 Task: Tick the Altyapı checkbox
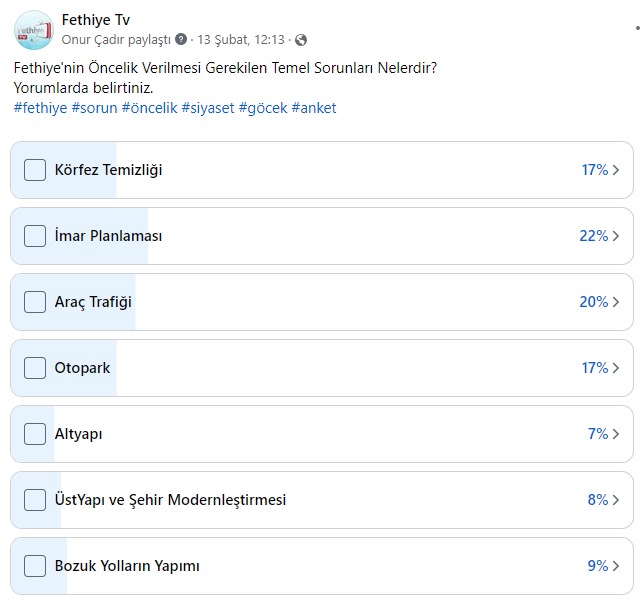pos(35,434)
